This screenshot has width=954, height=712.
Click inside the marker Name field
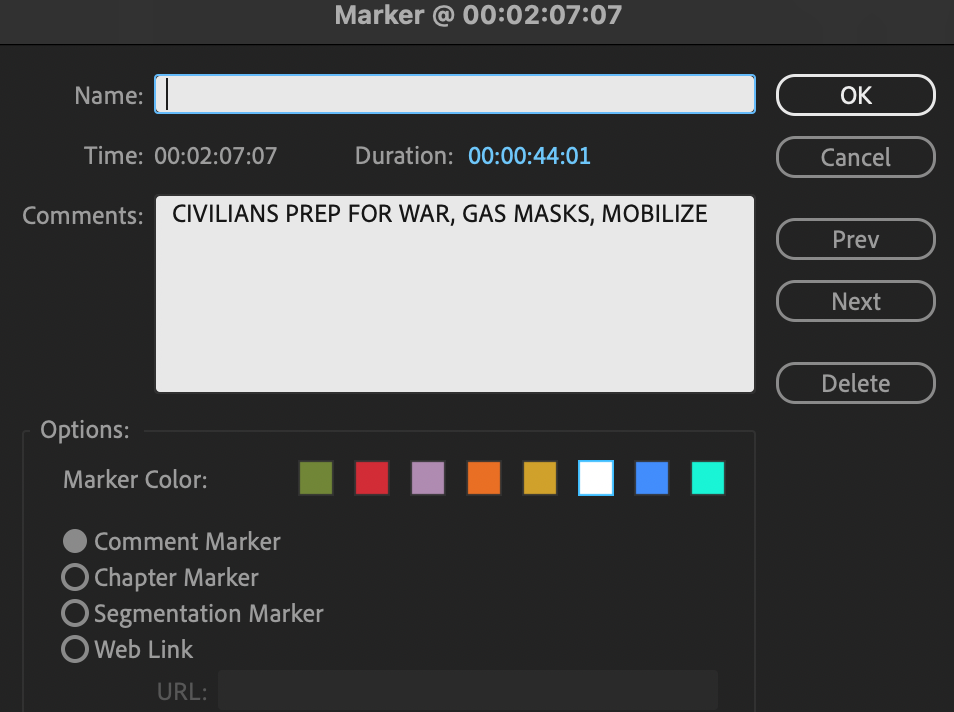454,94
